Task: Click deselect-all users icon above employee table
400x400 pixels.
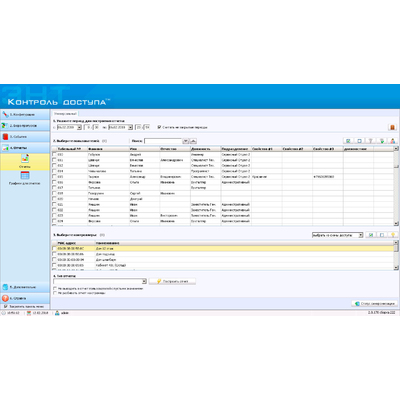Action: 359,141
